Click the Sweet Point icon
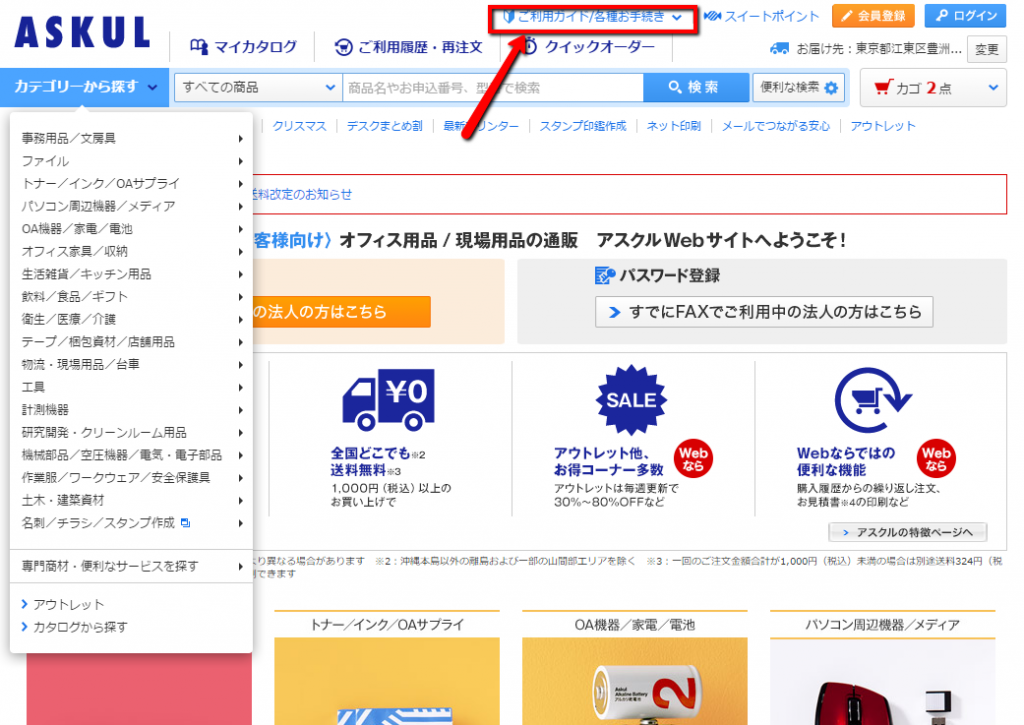Screen dimensions: 1024x725 tap(712, 16)
